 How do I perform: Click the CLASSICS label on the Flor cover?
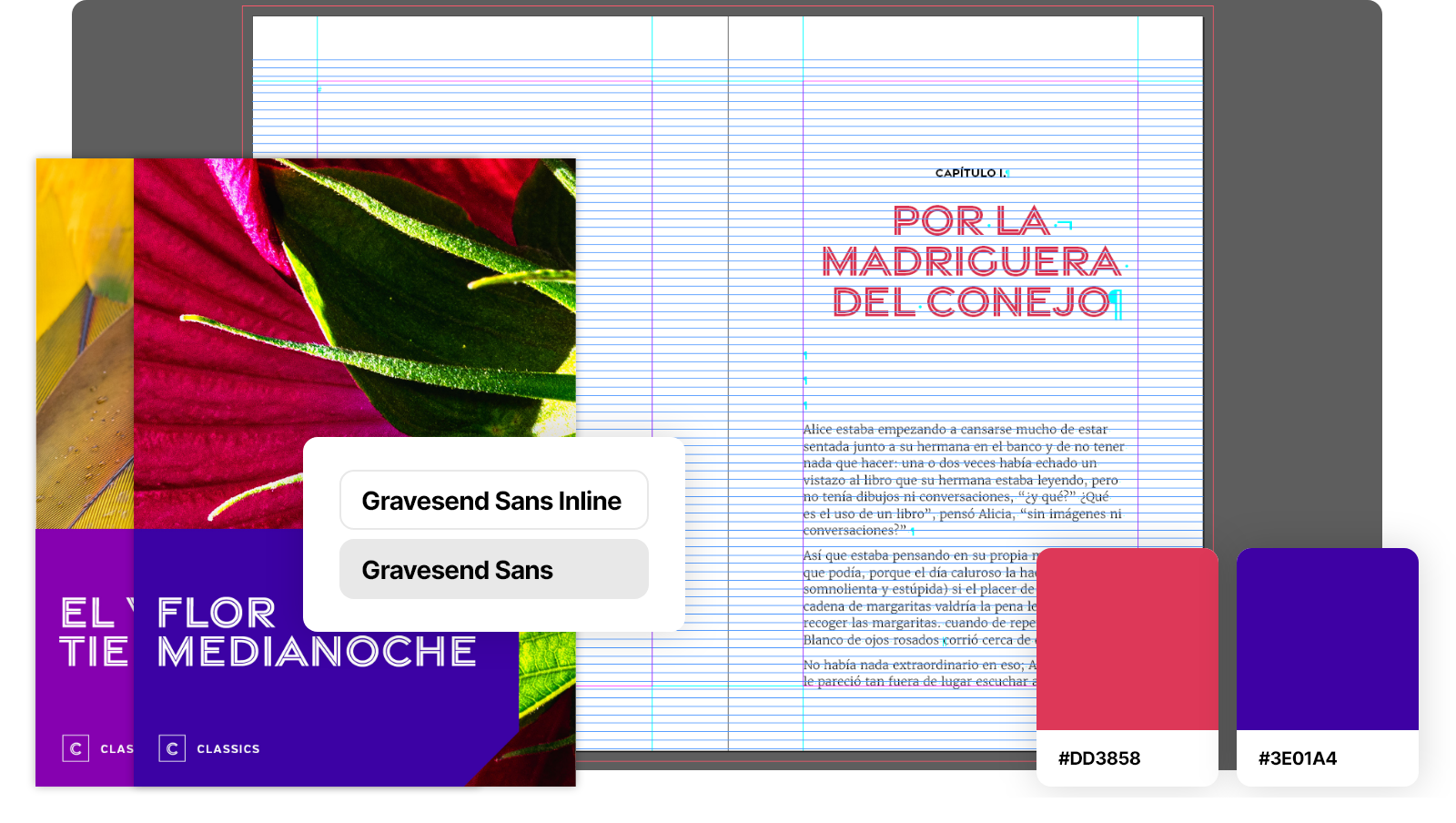pyautogui.click(x=228, y=749)
